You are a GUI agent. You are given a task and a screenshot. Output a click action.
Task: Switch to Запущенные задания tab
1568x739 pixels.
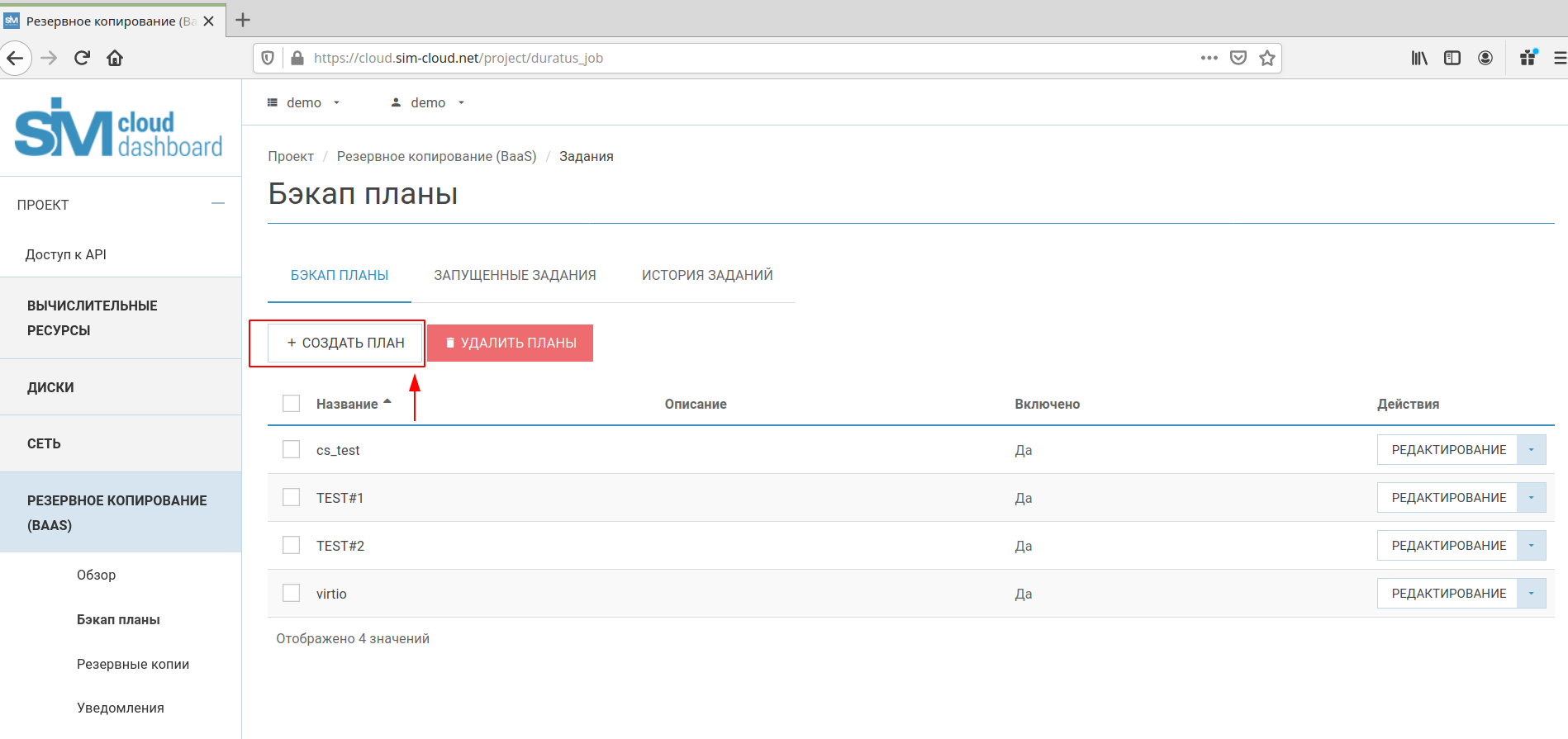(515, 275)
